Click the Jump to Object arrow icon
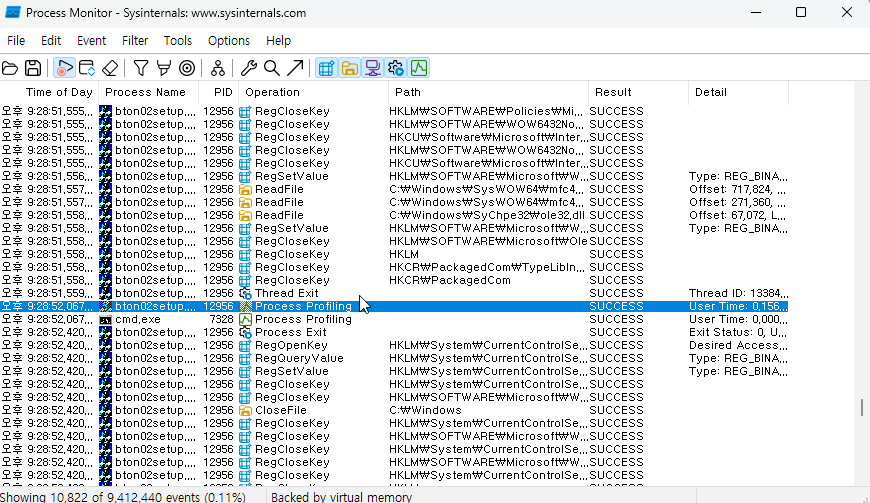This screenshot has width=870, height=503. 295,68
